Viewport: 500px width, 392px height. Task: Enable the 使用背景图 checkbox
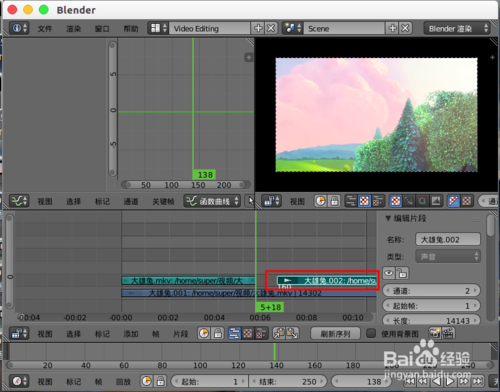(x=371, y=333)
